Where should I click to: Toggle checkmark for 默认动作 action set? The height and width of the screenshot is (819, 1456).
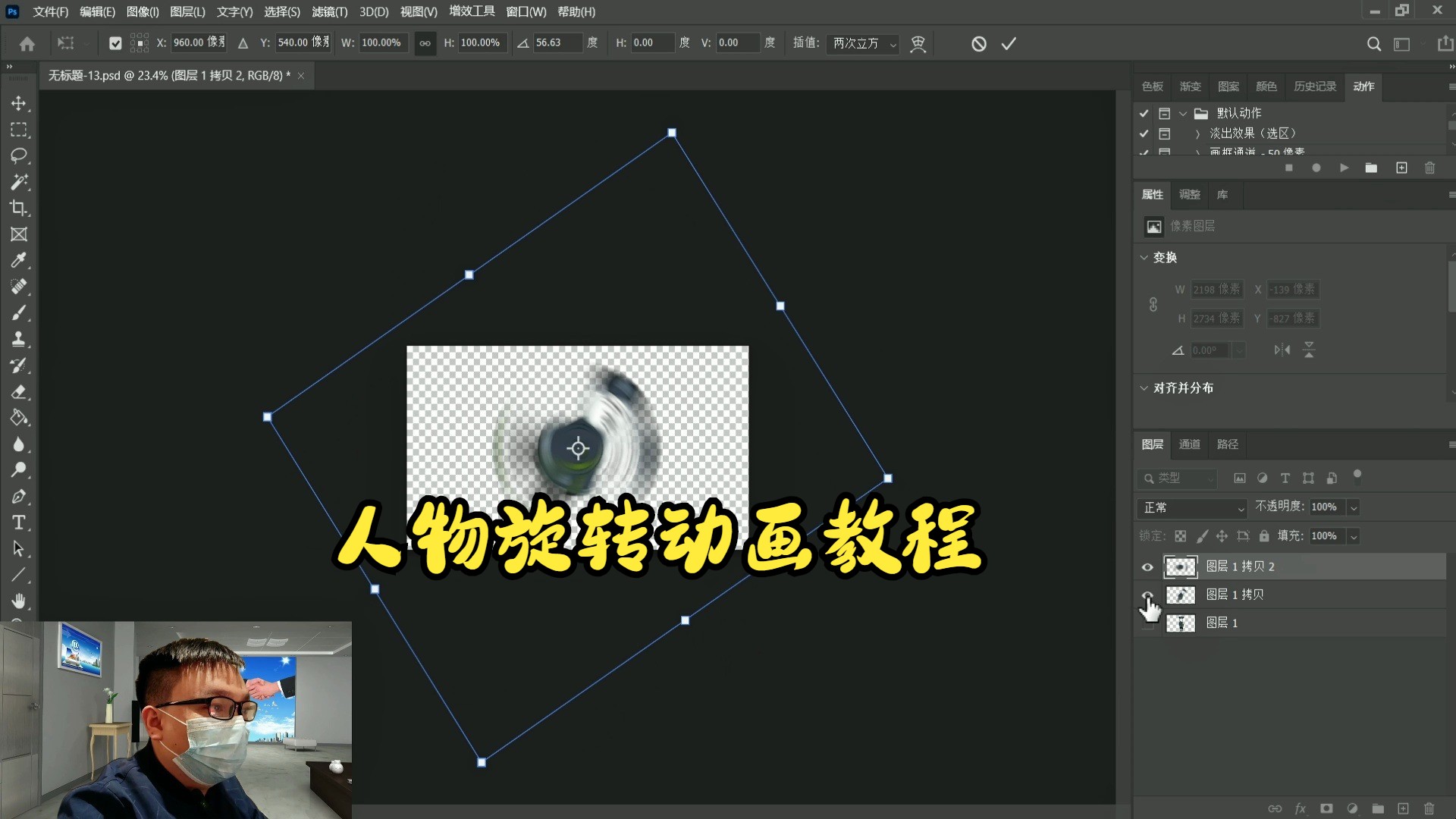1144,113
